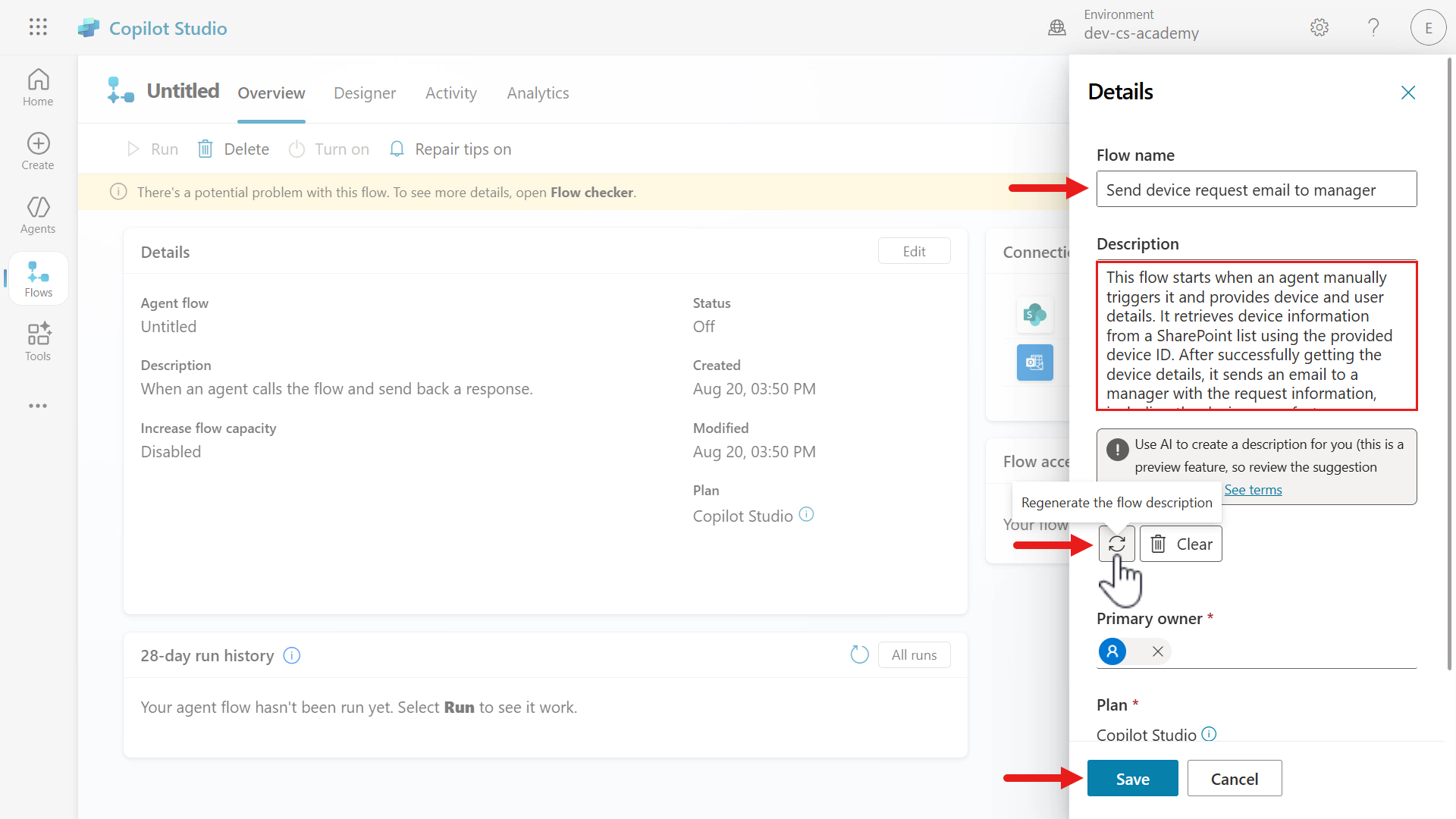Save the flow details

tap(1131, 778)
